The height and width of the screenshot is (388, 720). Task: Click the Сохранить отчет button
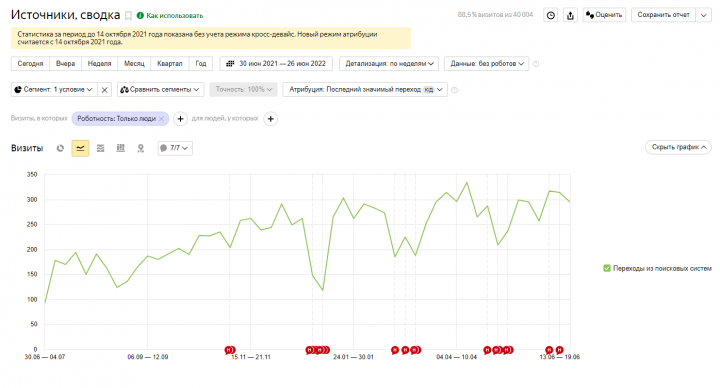tap(664, 15)
